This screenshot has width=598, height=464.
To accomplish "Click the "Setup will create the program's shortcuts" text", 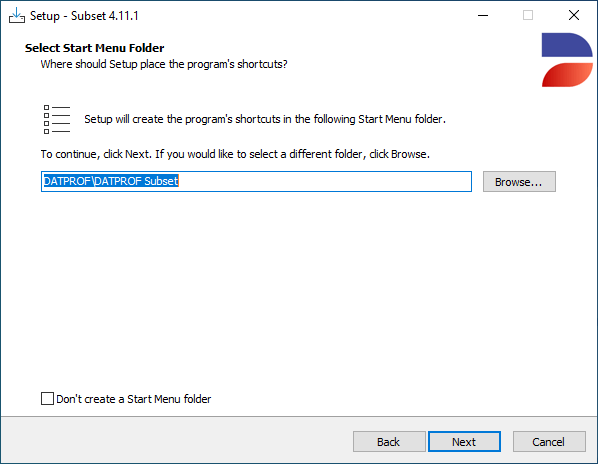I will pos(265,119).
